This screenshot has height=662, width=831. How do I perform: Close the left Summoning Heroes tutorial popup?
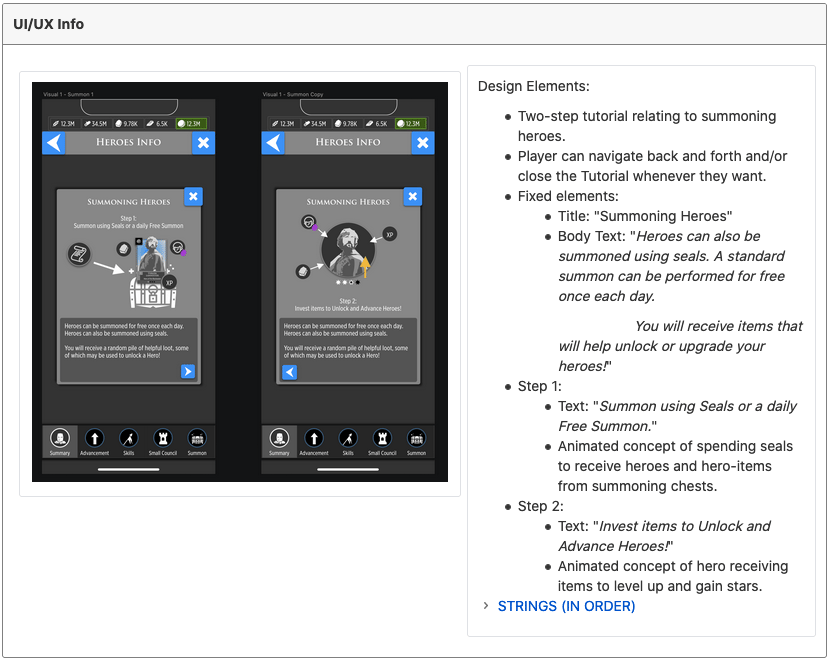point(194,197)
